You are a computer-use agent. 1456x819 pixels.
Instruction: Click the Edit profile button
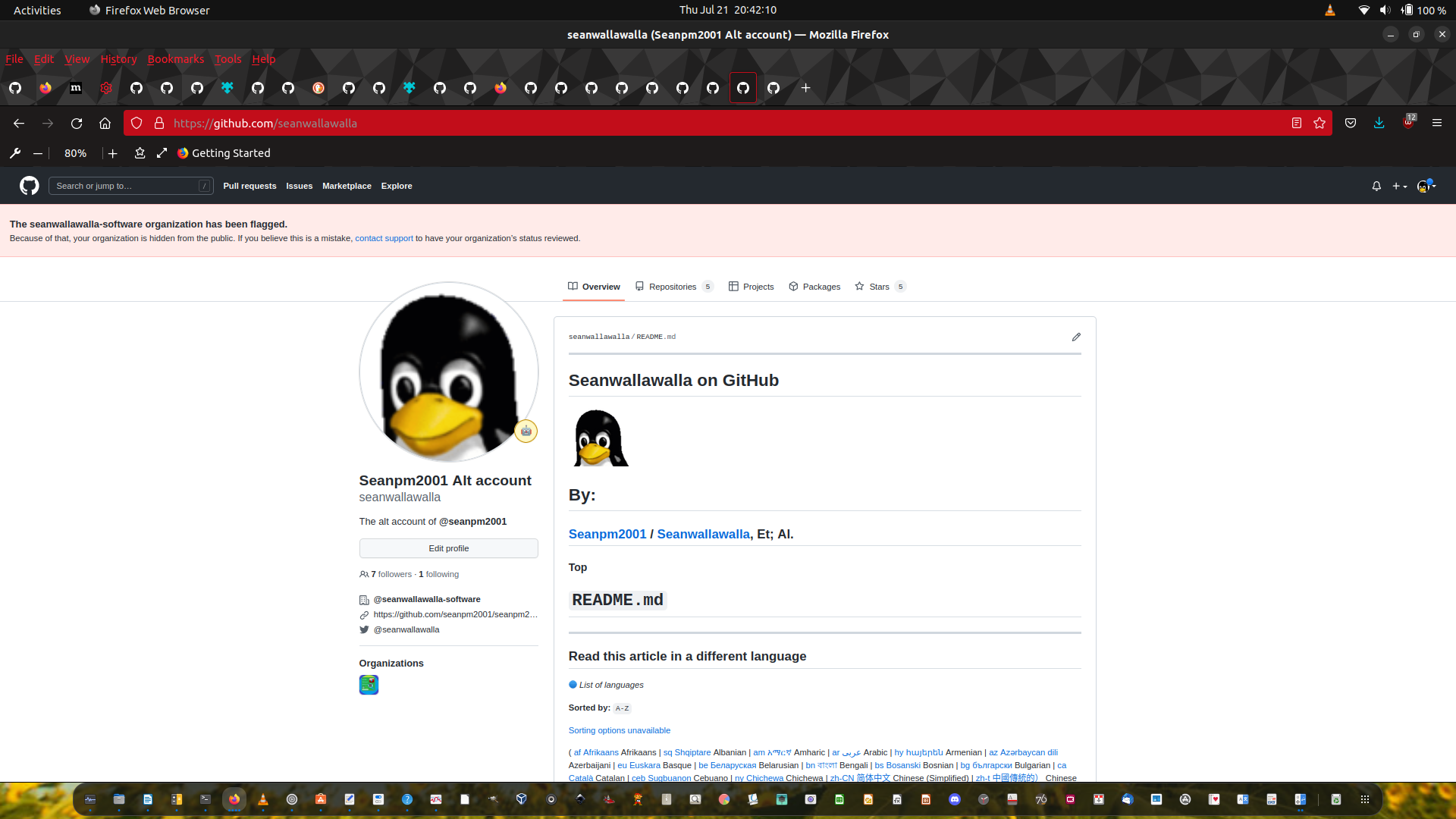click(448, 548)
